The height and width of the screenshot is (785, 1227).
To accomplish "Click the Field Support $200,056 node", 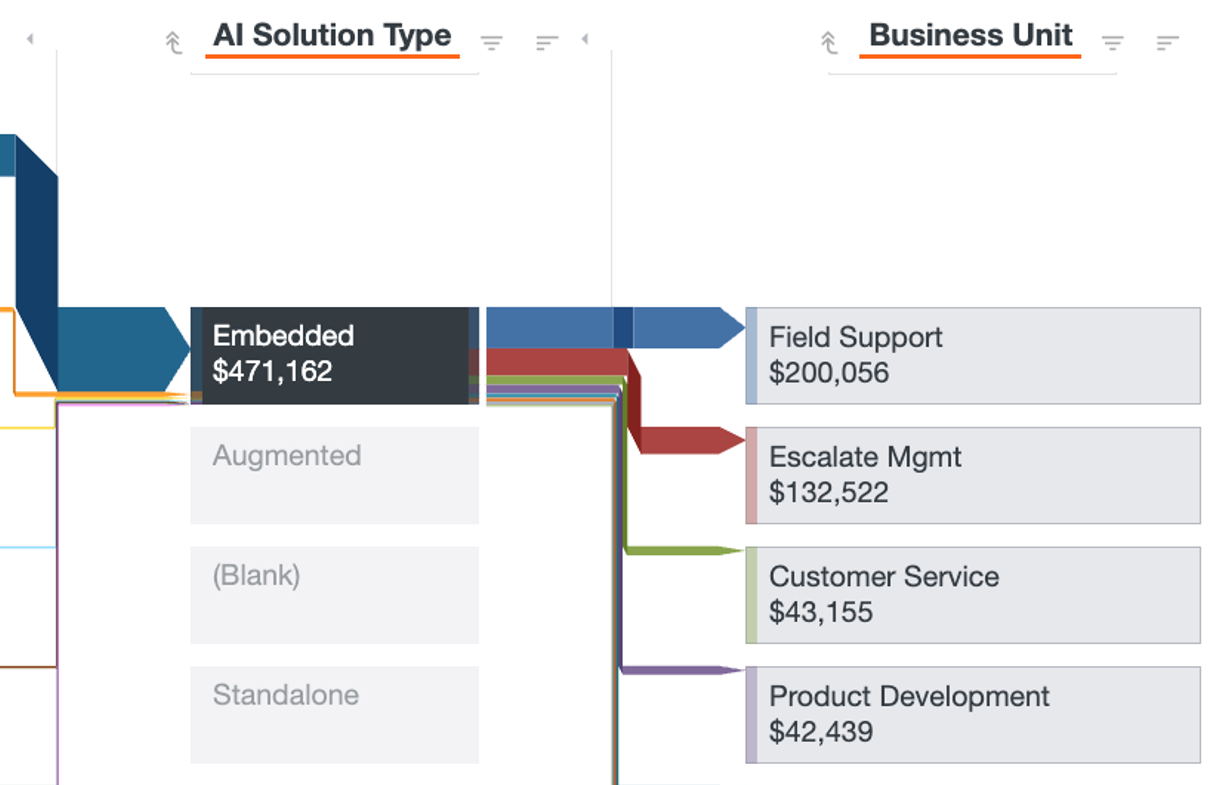I will (972, 355).
